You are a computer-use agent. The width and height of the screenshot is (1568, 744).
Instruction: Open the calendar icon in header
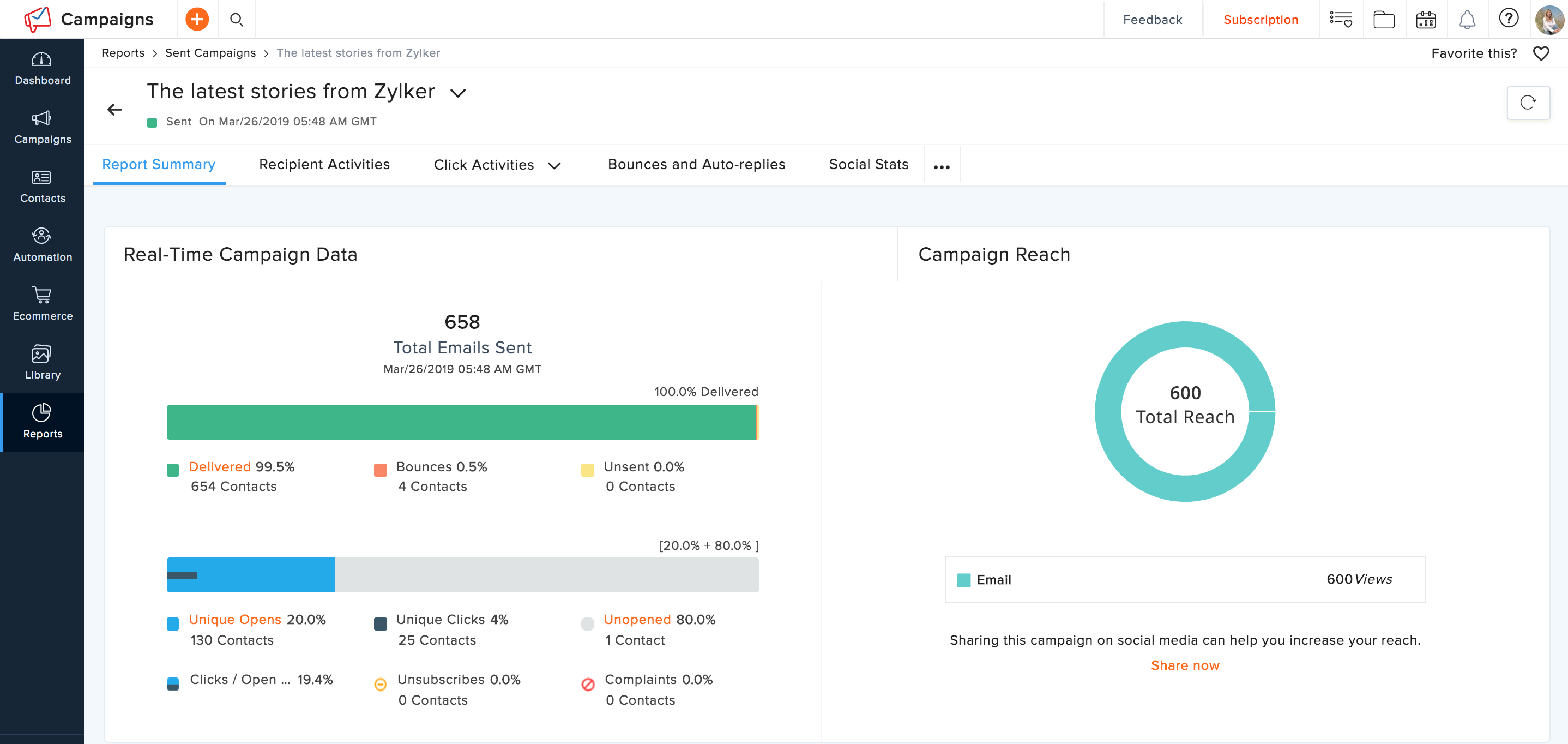click(x=1426, y=20)
